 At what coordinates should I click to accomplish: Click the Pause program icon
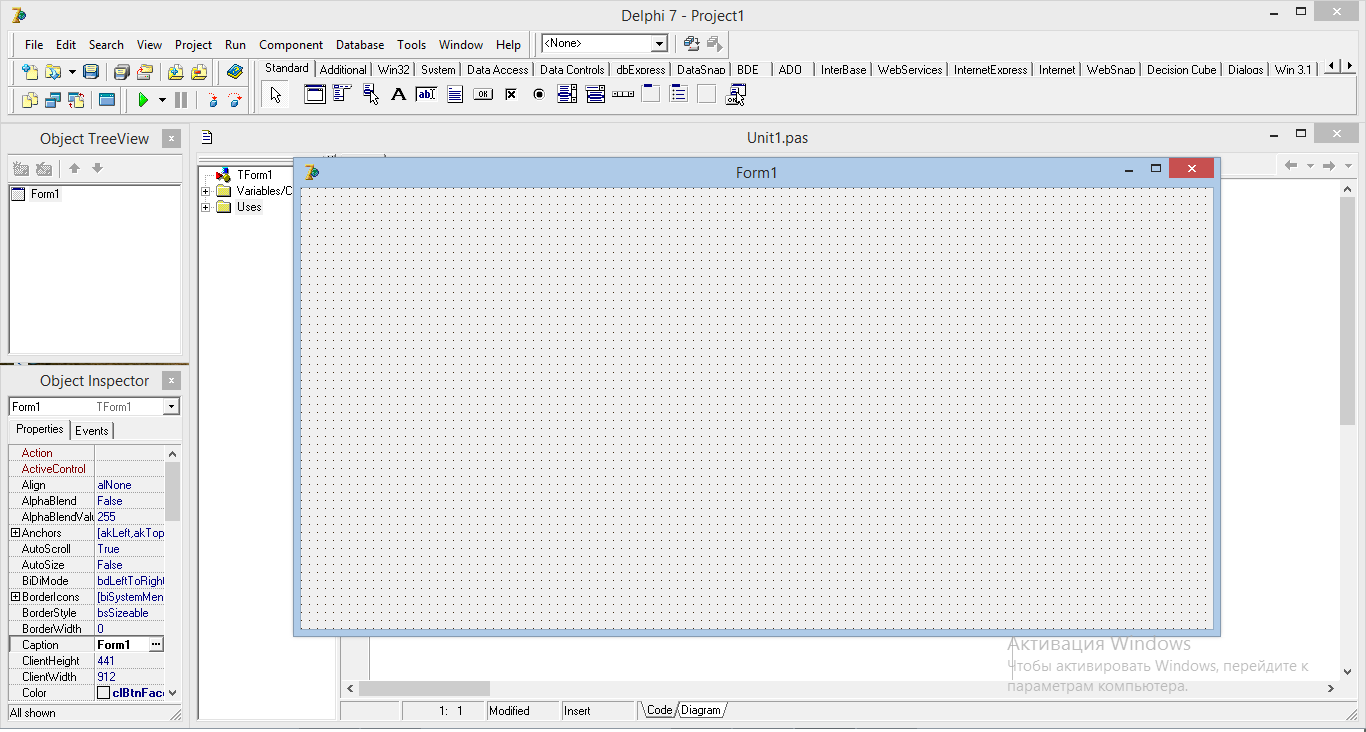(181, 100)
